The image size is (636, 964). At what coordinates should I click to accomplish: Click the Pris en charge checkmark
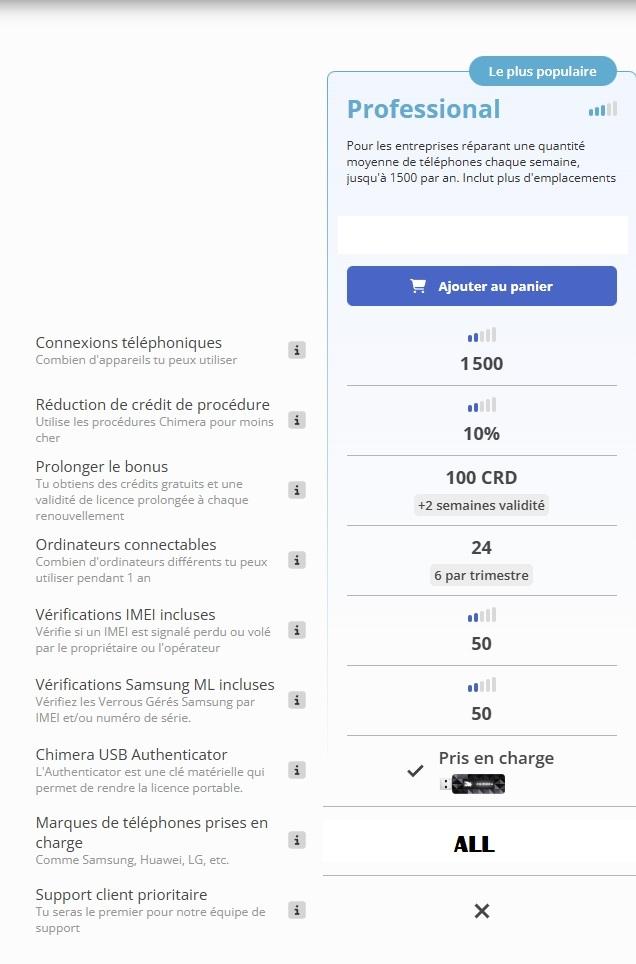tap(415, 771)
